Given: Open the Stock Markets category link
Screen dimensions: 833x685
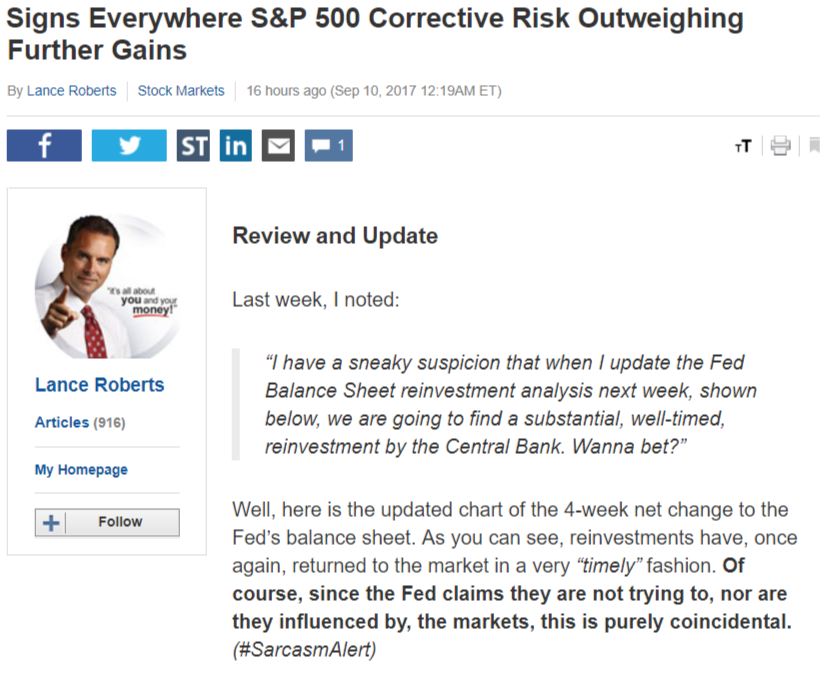Looking at the screenshot, I should (x=181, y=91).
